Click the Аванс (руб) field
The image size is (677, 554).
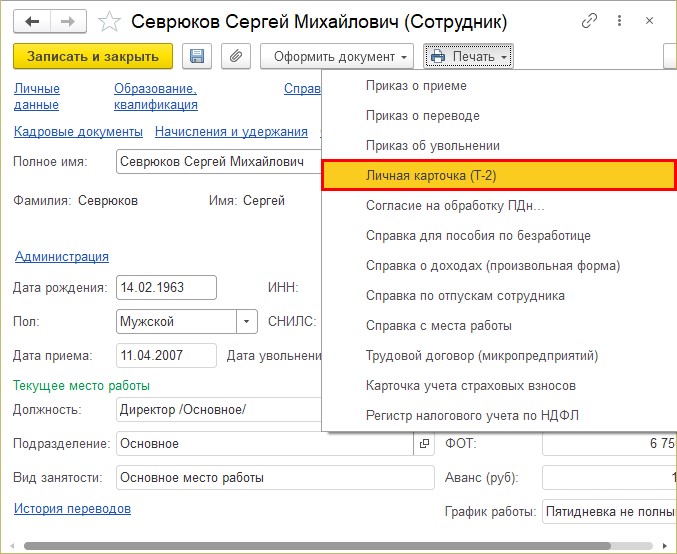click(x=609, y=478)
